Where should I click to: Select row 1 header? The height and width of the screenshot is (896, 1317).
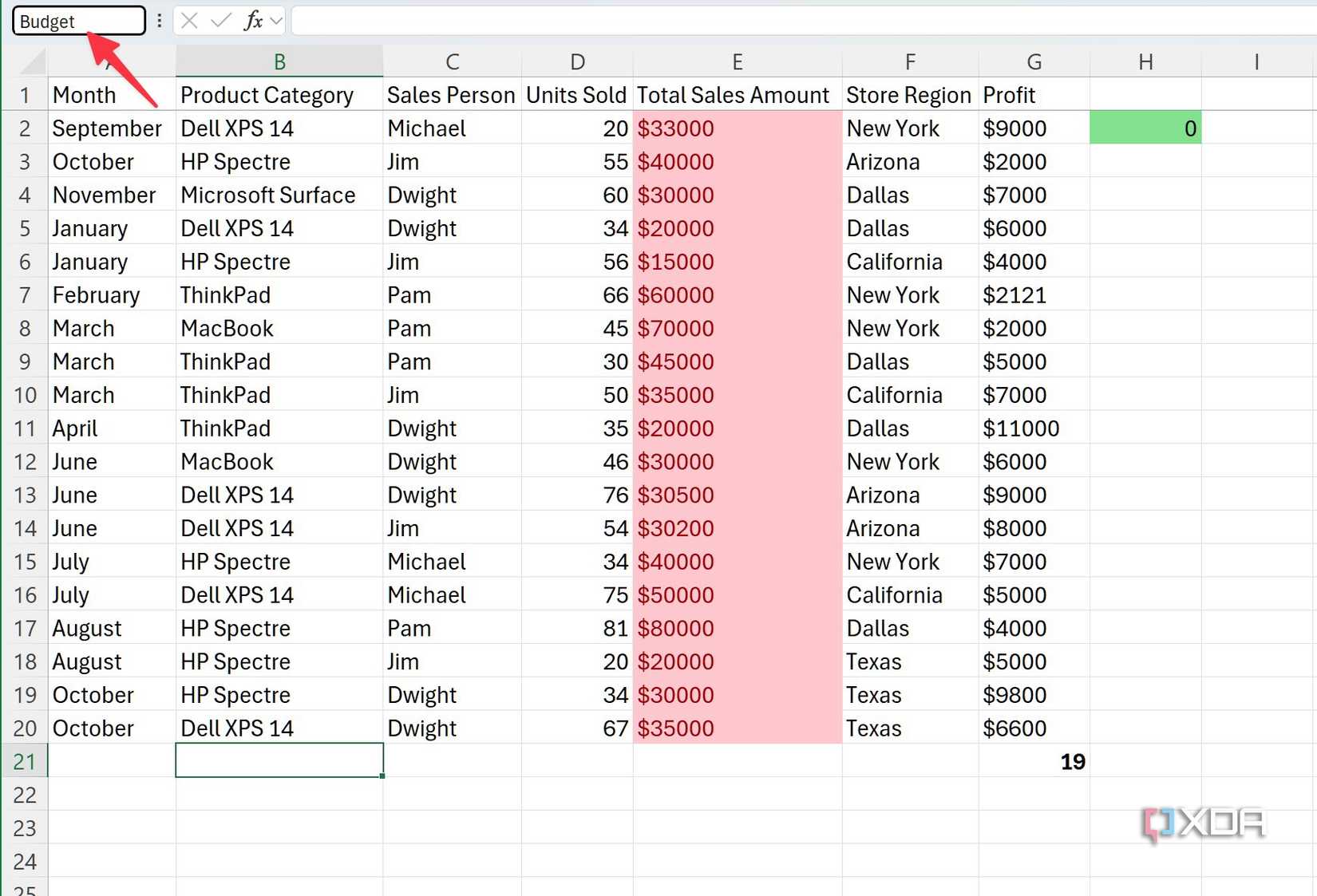pos(25,95)
